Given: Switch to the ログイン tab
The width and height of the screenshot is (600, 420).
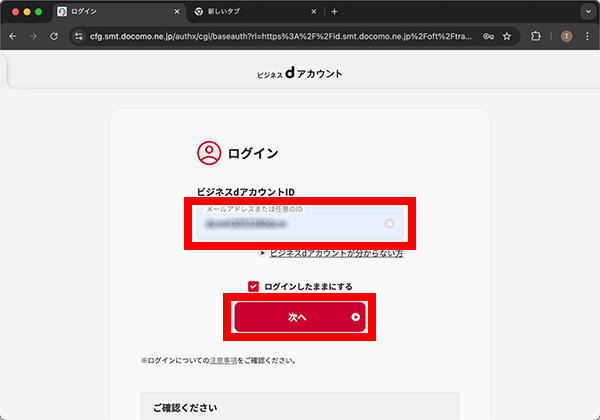Looking at the screenshot, I should pyautogui.click(x=119, y=12).
